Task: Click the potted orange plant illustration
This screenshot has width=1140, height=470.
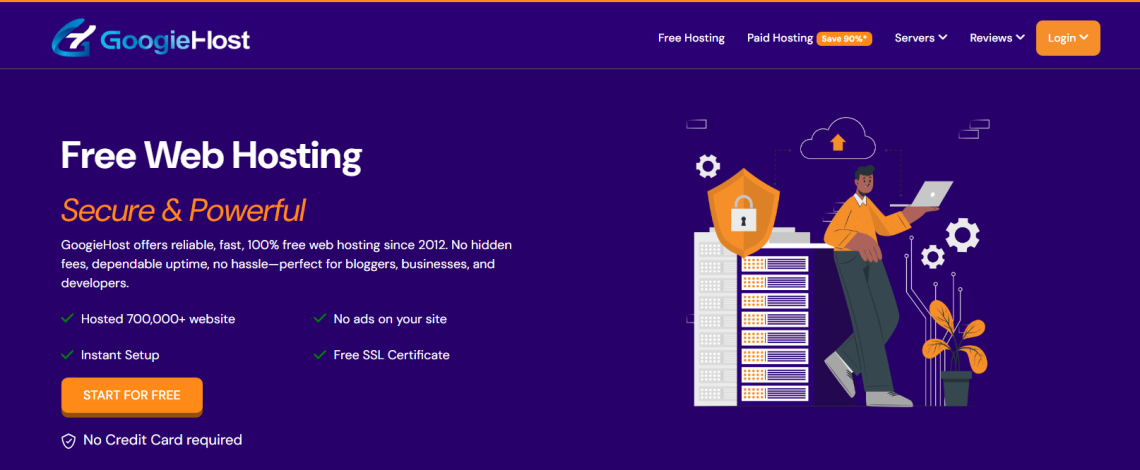Action: tap(953, 352)
